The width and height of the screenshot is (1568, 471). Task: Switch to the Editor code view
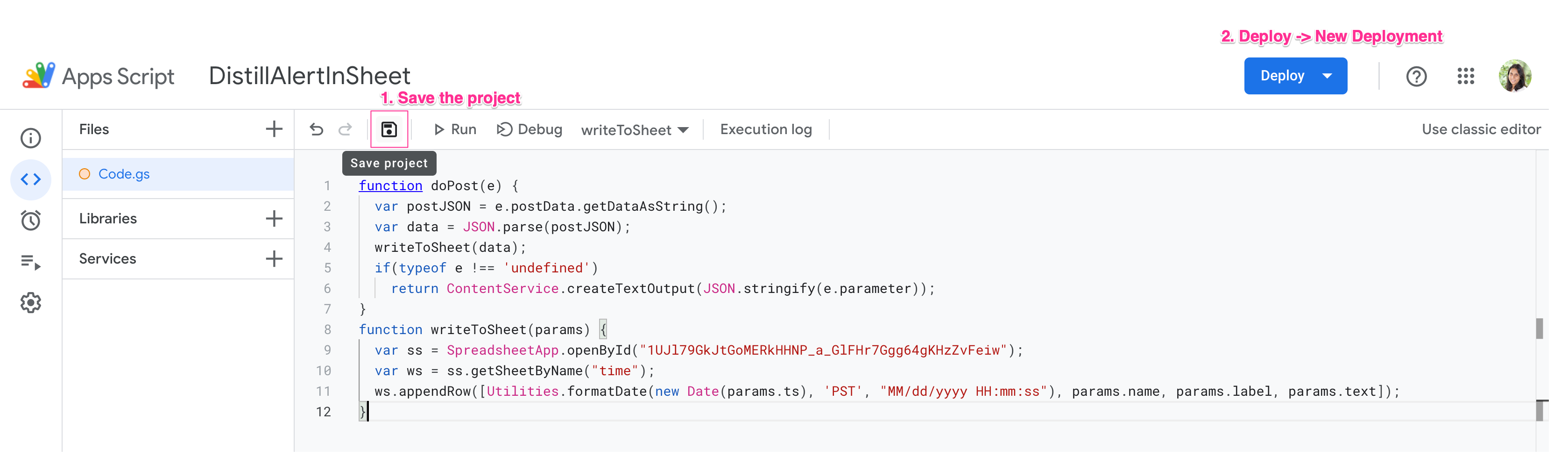click(x=30, y=179)
